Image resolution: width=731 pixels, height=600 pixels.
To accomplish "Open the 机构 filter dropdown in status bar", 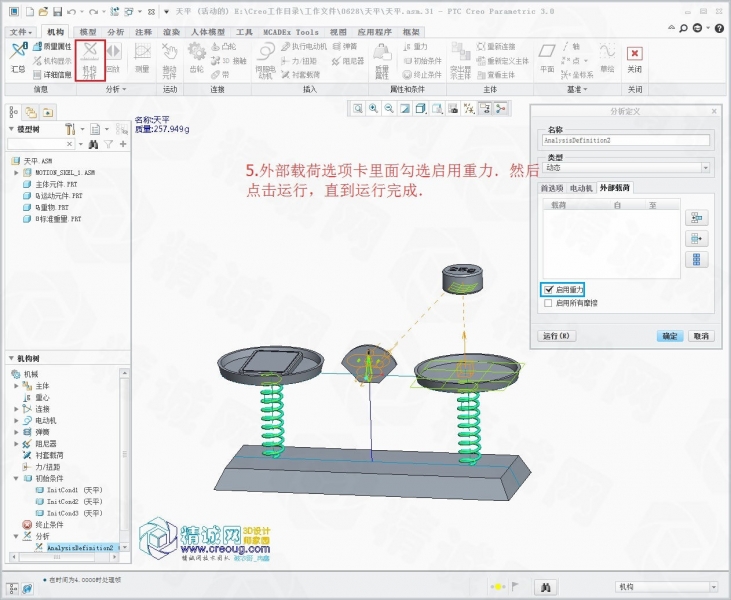I will 713,587.
